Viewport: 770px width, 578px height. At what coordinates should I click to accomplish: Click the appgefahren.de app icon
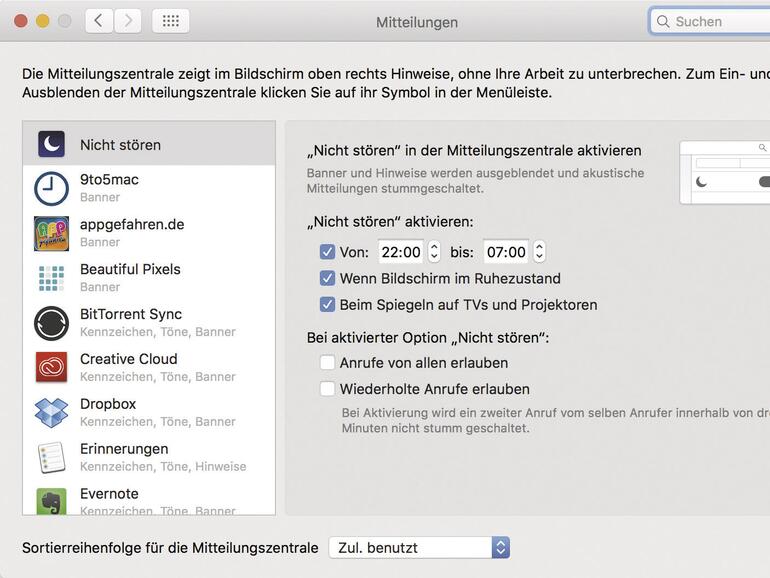[x=51, y=233]
